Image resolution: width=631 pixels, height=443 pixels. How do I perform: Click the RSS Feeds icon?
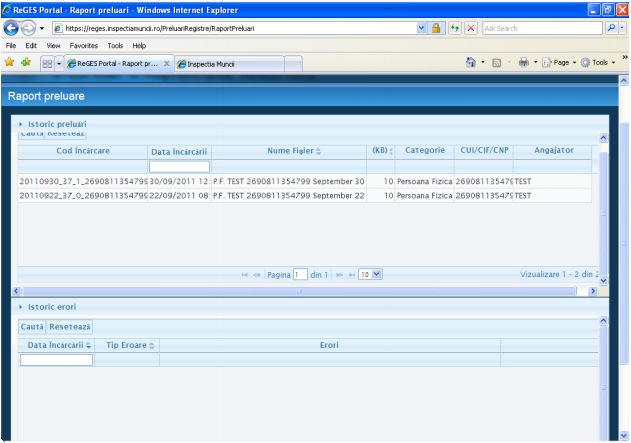pos(497,63)
